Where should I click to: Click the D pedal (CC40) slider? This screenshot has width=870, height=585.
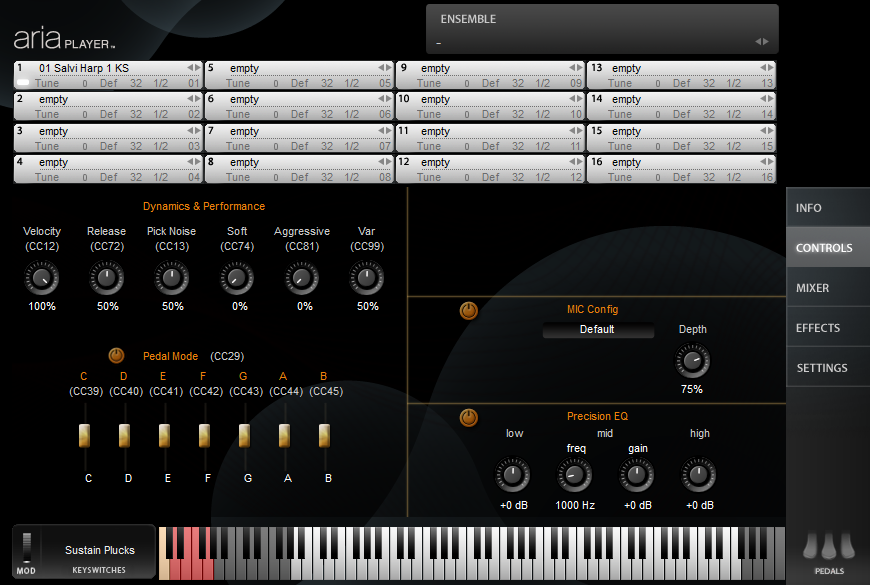[124, 436]
